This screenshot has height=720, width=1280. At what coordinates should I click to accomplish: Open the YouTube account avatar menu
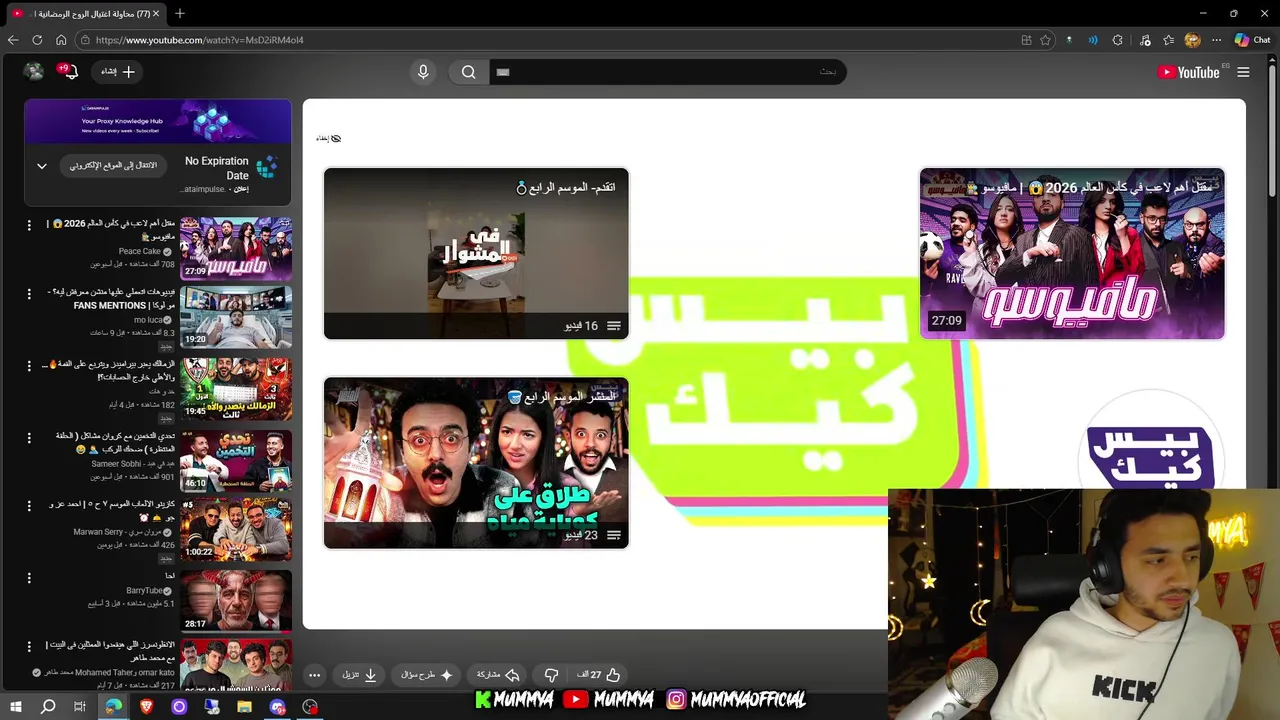(34, 72)
